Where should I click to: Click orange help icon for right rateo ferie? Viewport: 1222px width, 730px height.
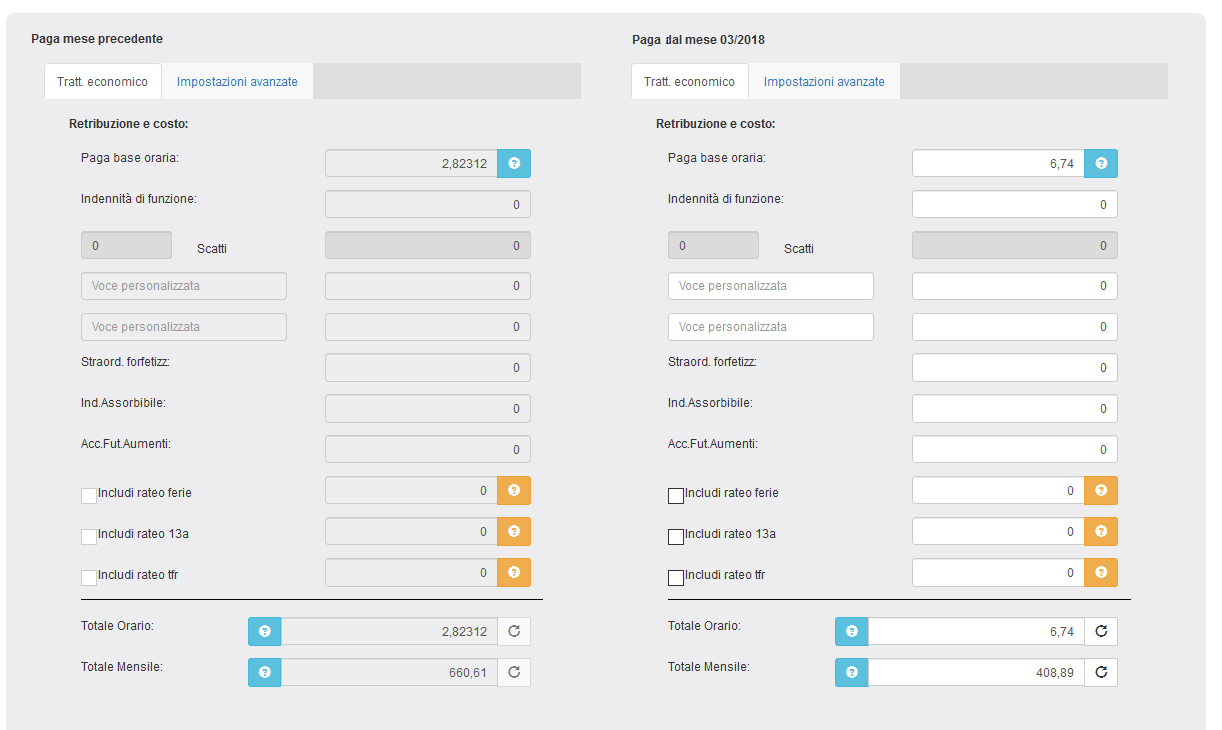[x=1101, y=491]
